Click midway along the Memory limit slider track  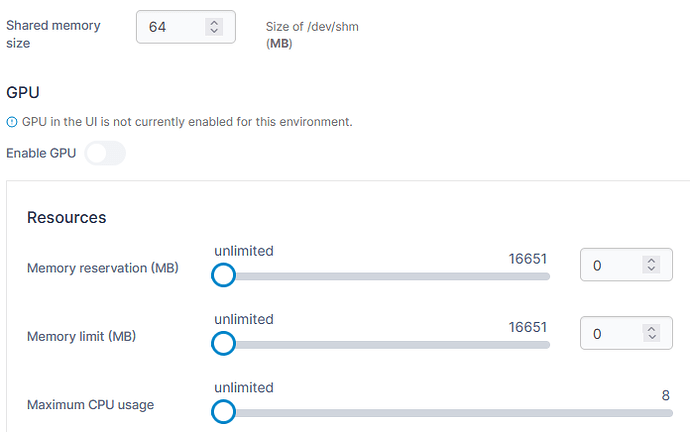click(385, 344)
